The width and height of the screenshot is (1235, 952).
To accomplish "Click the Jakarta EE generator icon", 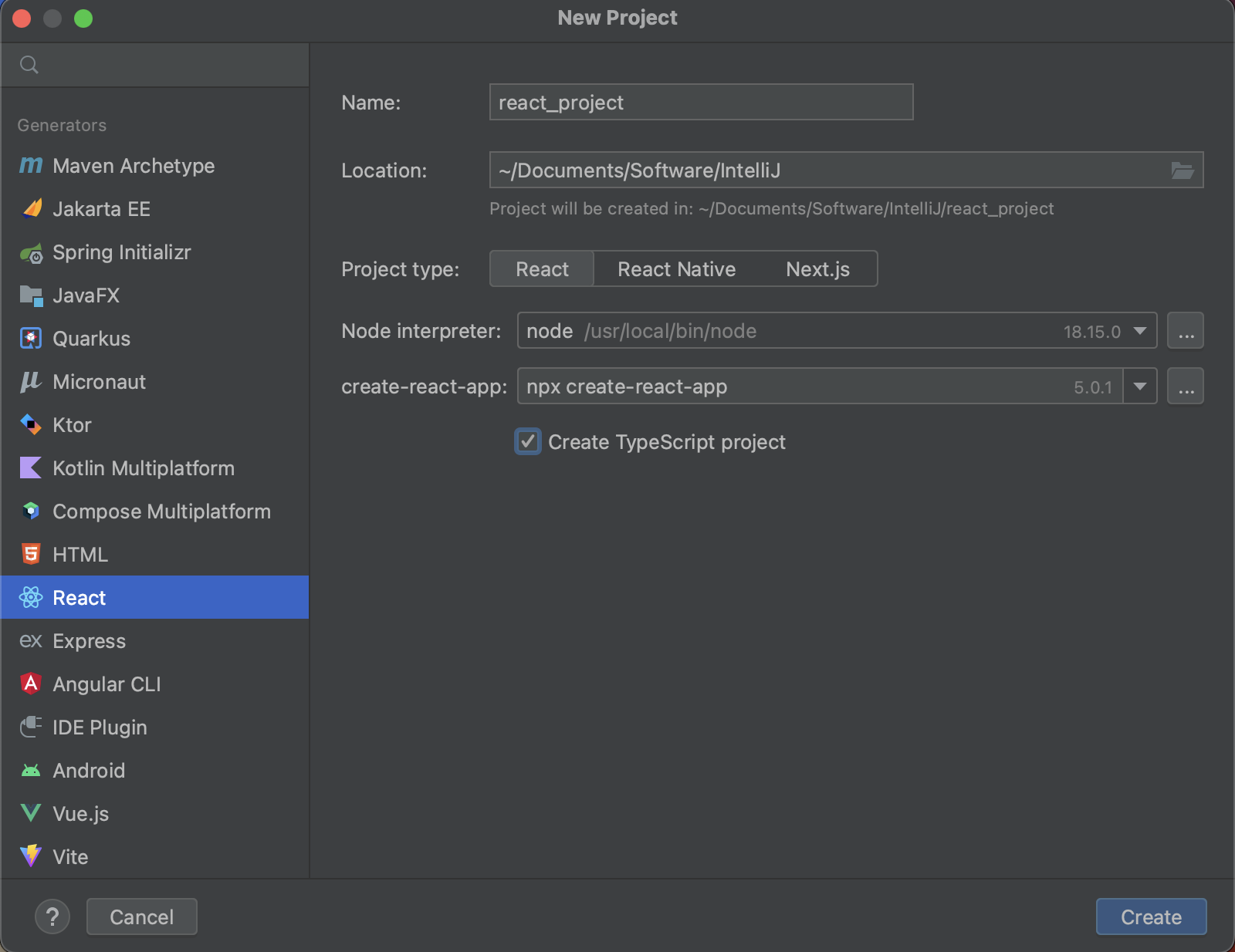I will pos(31,208).
